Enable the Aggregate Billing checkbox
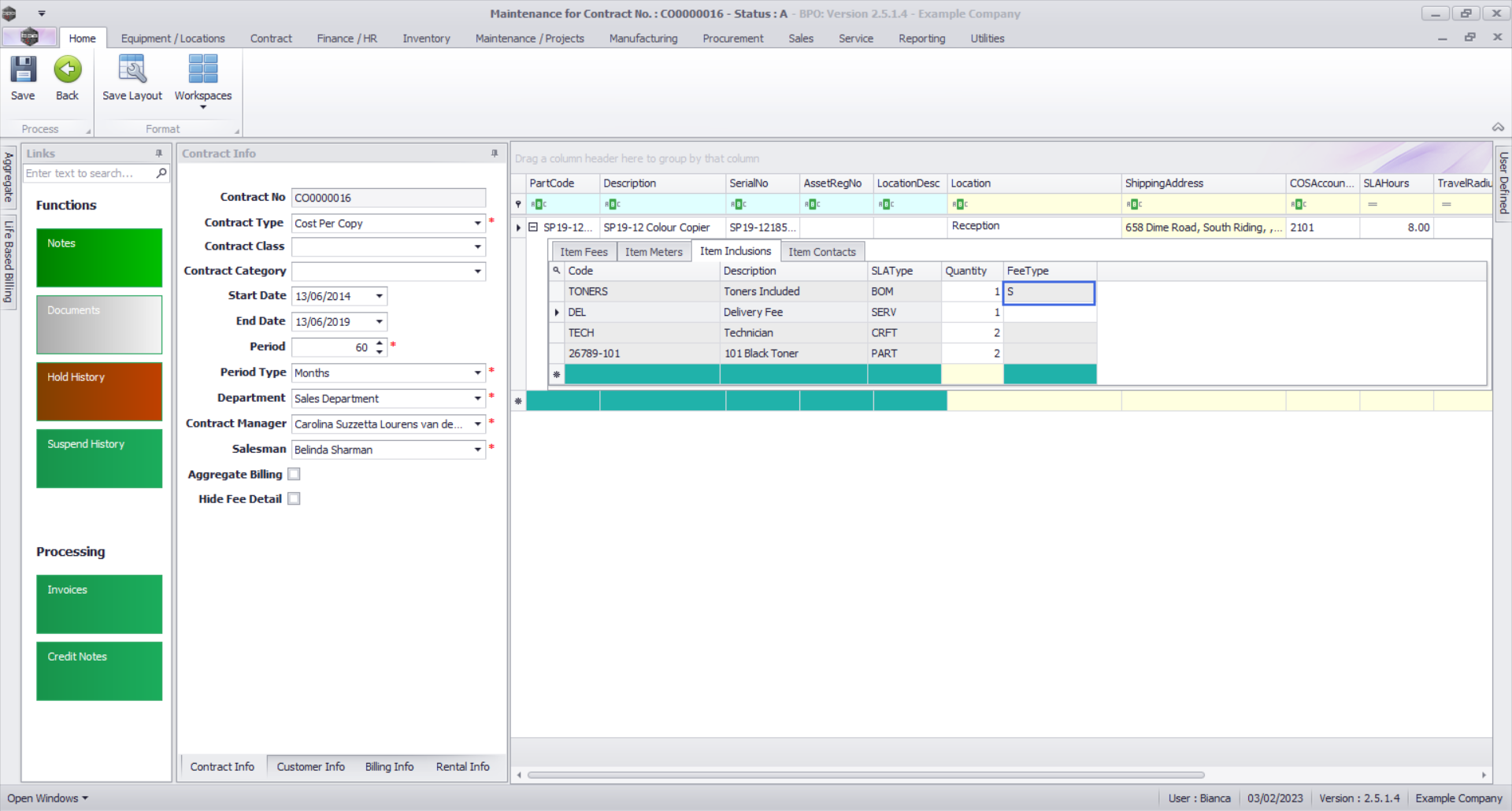 click(x=294, y=474)
